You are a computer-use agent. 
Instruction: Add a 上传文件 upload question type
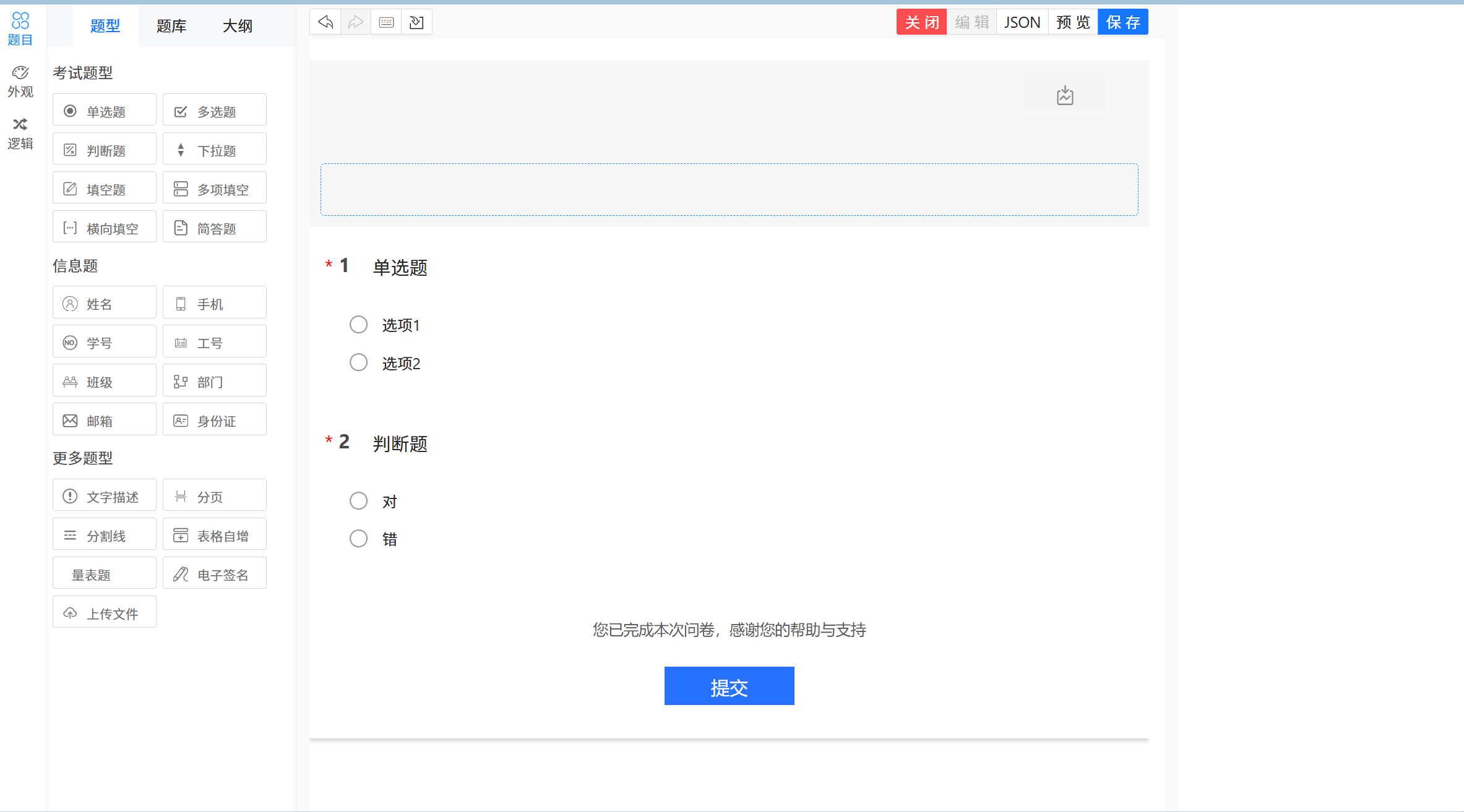[104, 613]
